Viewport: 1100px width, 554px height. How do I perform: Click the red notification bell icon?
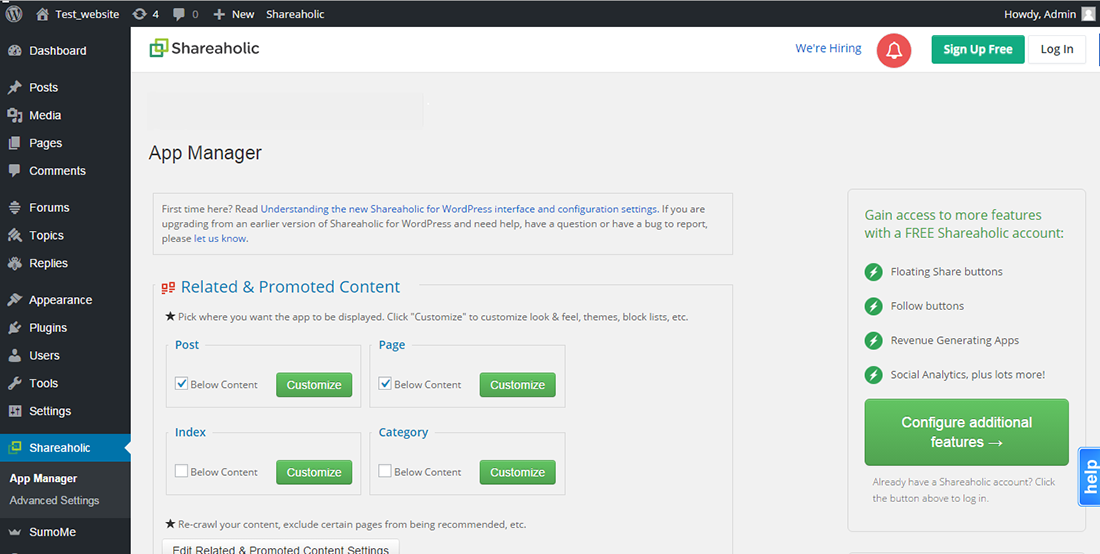[x=894, y=50]
